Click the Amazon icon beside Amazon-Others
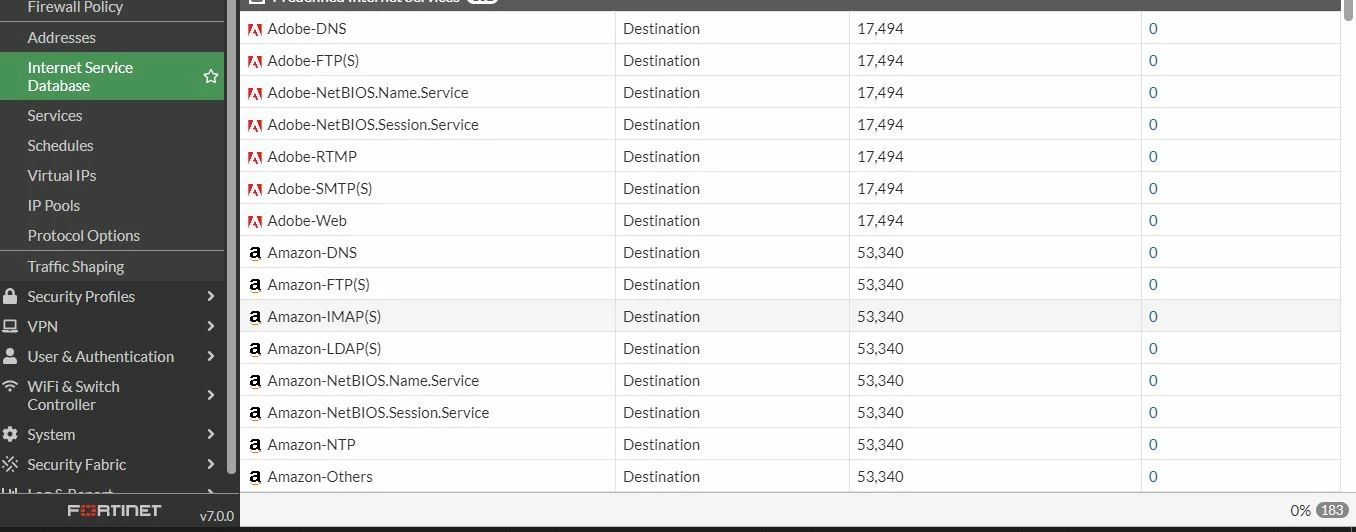Image resolution: width=1356 pixels, height=532 pixels. click(255, 477)
